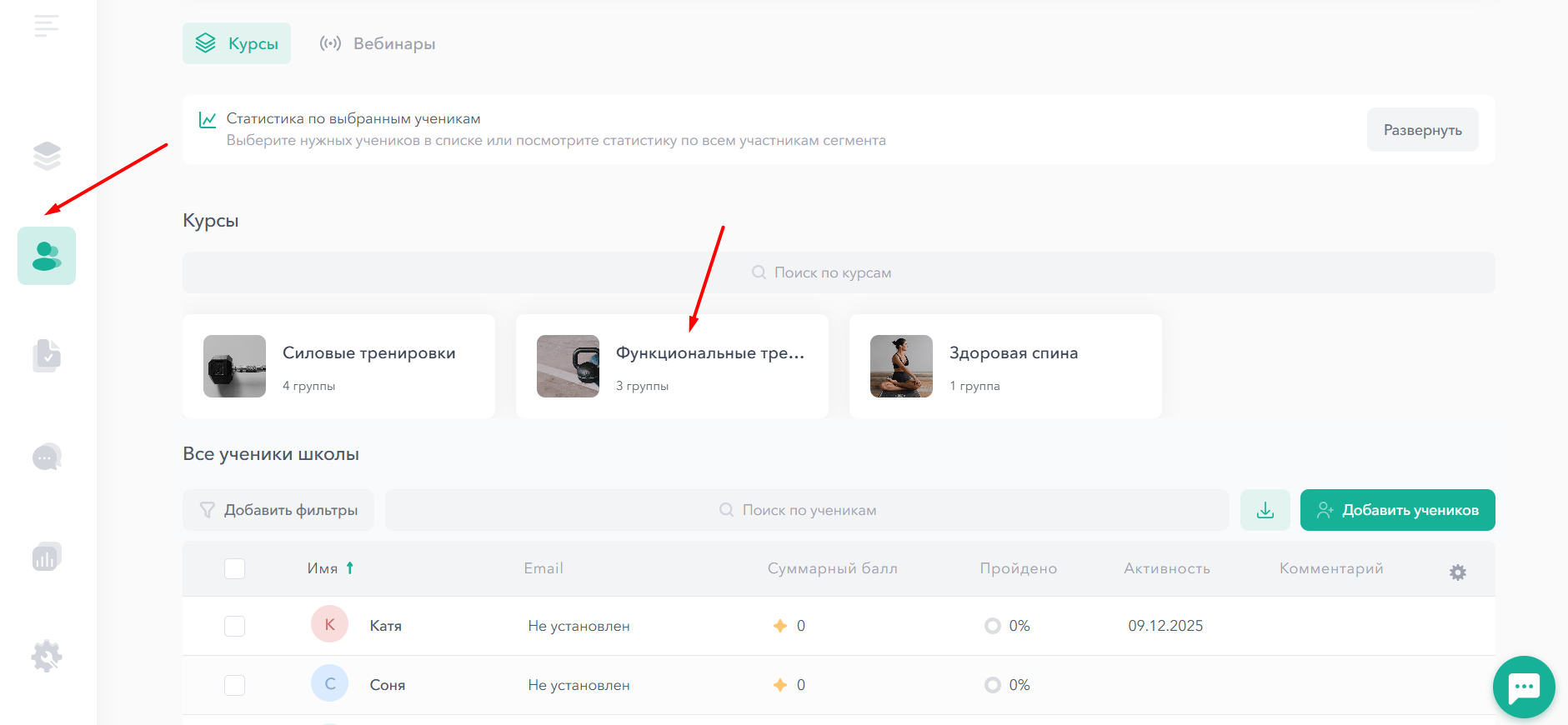Image resolution: width=1568 pixels, height=725 pixels.
Task: Open the homework document icon in sidebar
Action: pyautogui.click(x=47, y=356)
